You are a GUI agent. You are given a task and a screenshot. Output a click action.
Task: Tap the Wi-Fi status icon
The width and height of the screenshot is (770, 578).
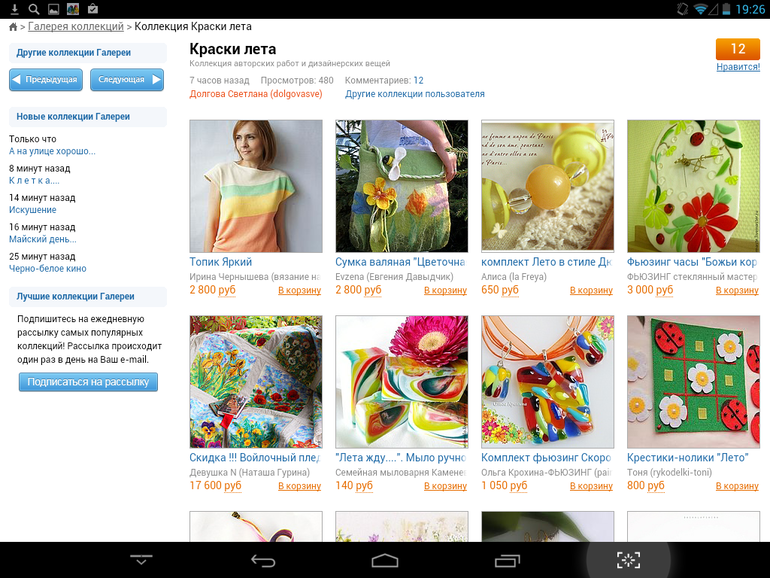700,9
